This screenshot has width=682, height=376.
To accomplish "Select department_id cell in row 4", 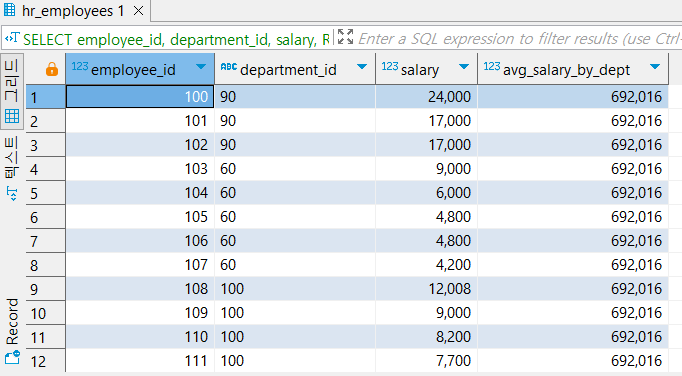I will tap(295, 168).
